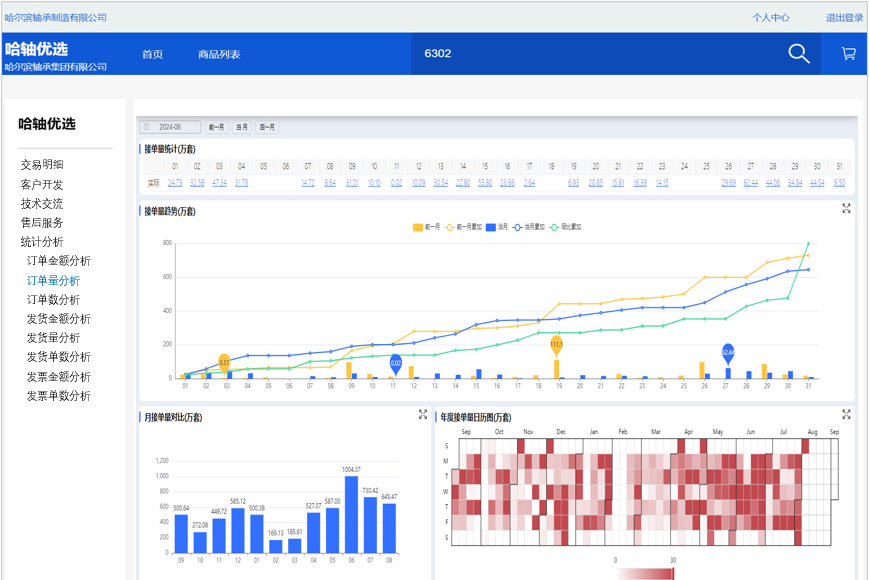Open 售后服务 in the sidebar
This screenshot has height=580, width=870.
point(42,223)
